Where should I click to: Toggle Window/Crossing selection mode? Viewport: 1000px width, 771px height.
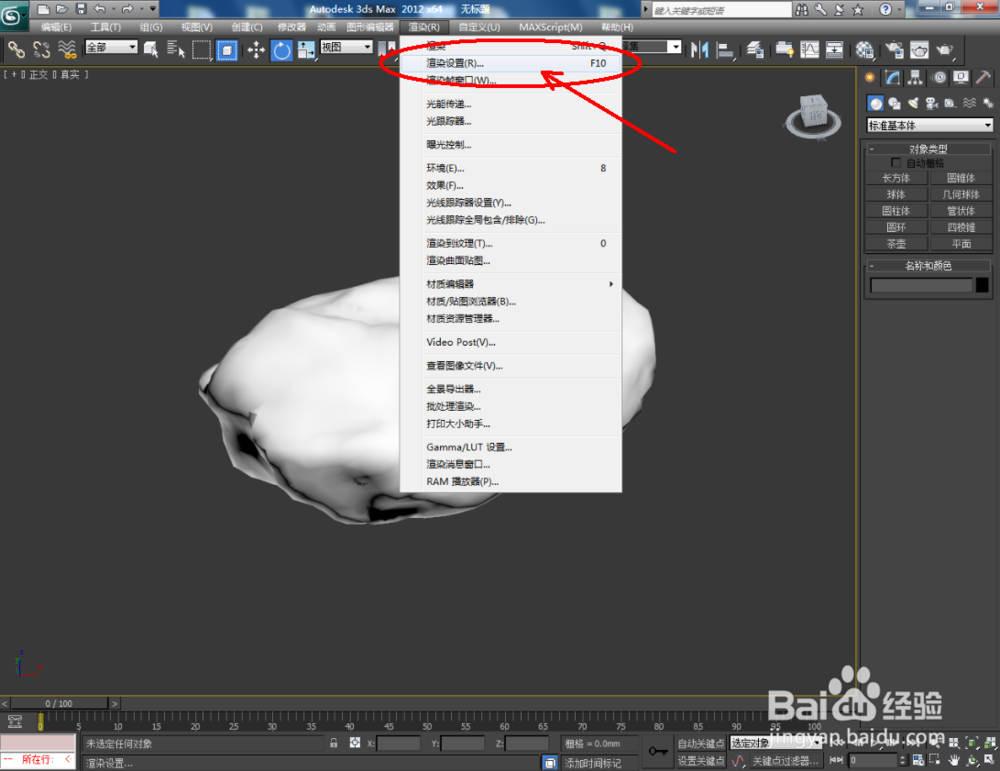click(x=227, y=49)
